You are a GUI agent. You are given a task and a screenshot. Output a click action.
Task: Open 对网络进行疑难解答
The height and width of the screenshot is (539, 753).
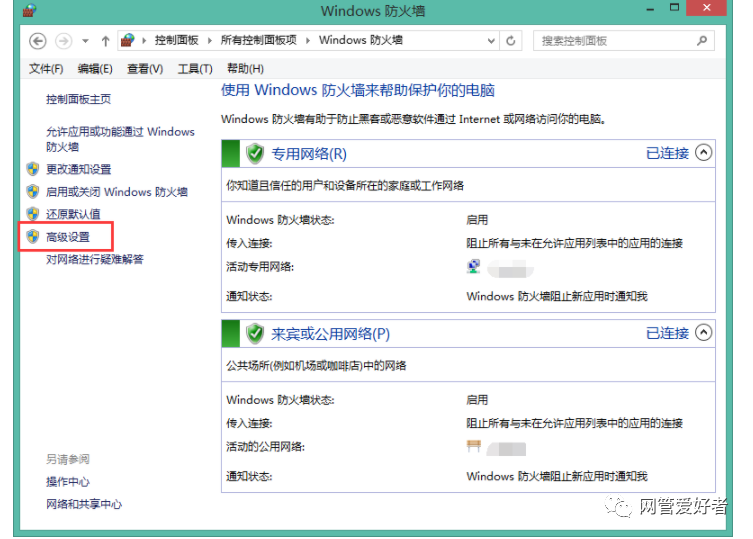[95, 259]
